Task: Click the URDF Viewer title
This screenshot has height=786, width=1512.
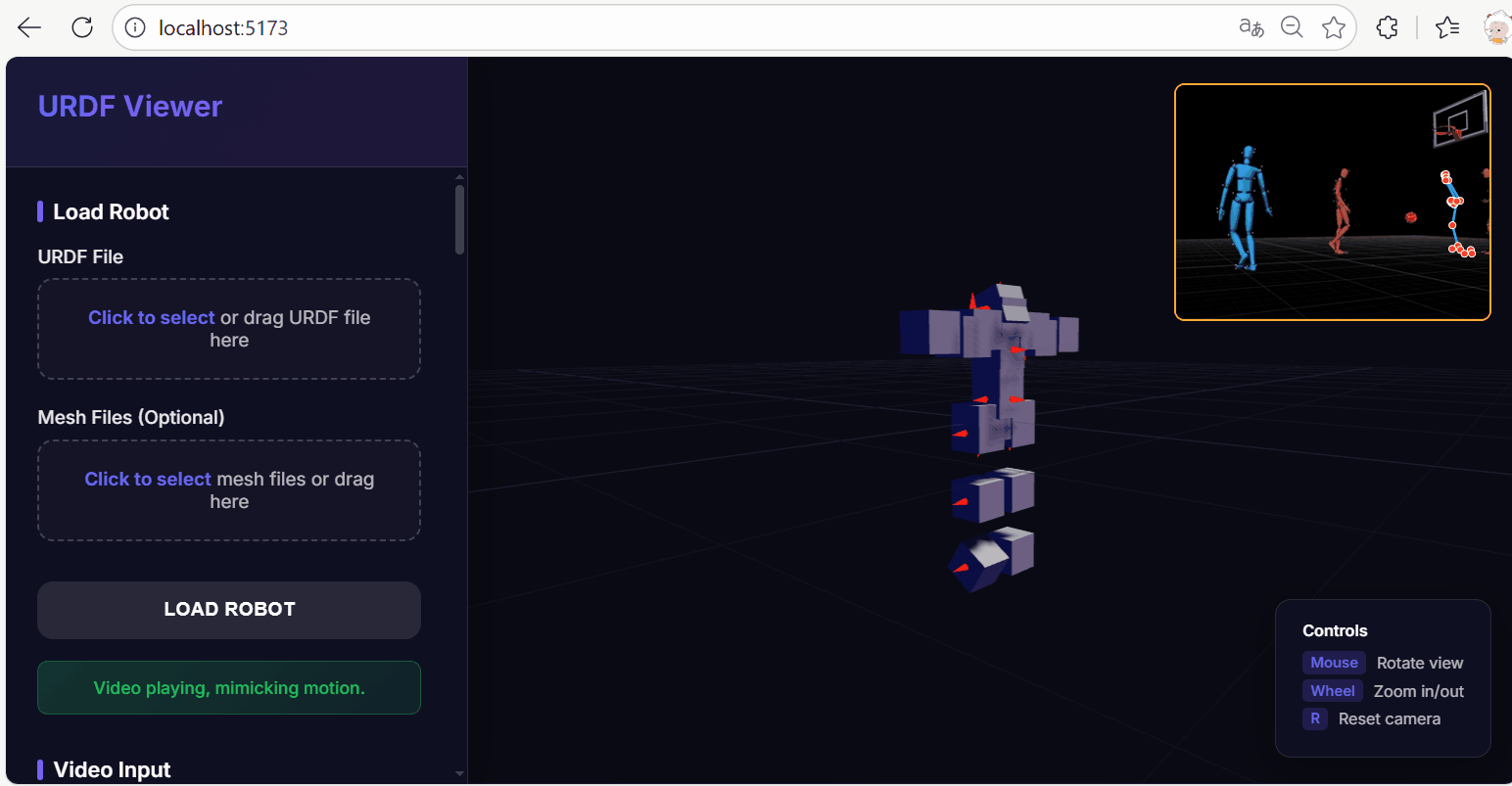Action: pyautogui.click(x=130, y=106)
